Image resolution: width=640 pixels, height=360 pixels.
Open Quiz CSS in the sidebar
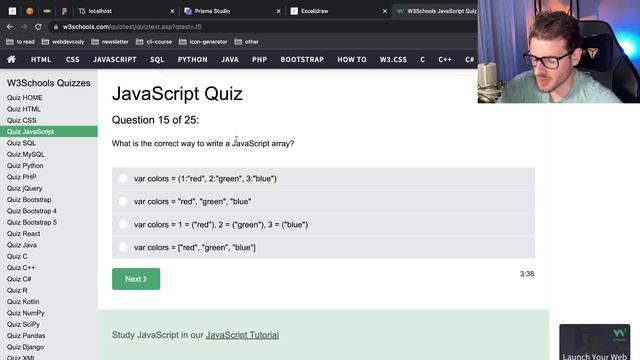tap(22, 120)
